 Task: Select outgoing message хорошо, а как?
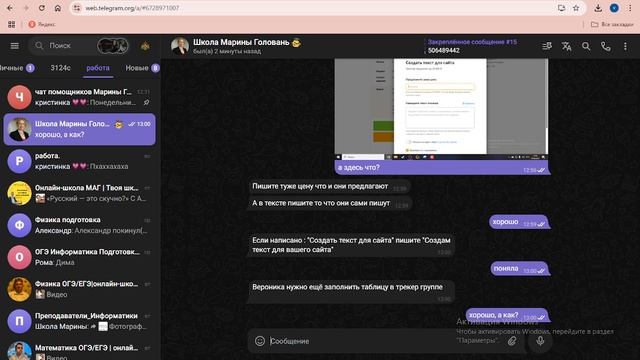[507, 315]
